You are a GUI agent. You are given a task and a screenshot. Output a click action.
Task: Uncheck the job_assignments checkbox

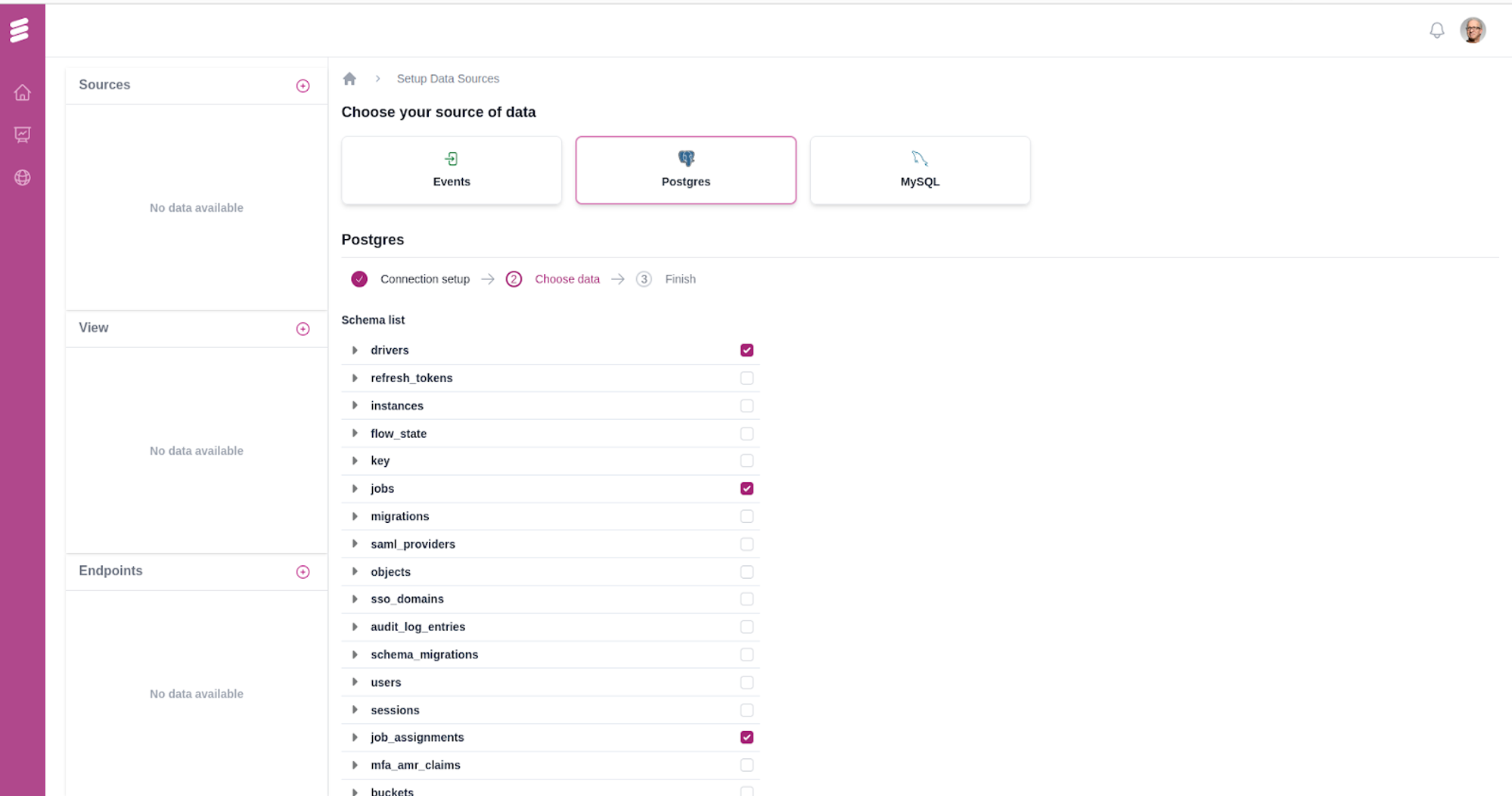747,738
